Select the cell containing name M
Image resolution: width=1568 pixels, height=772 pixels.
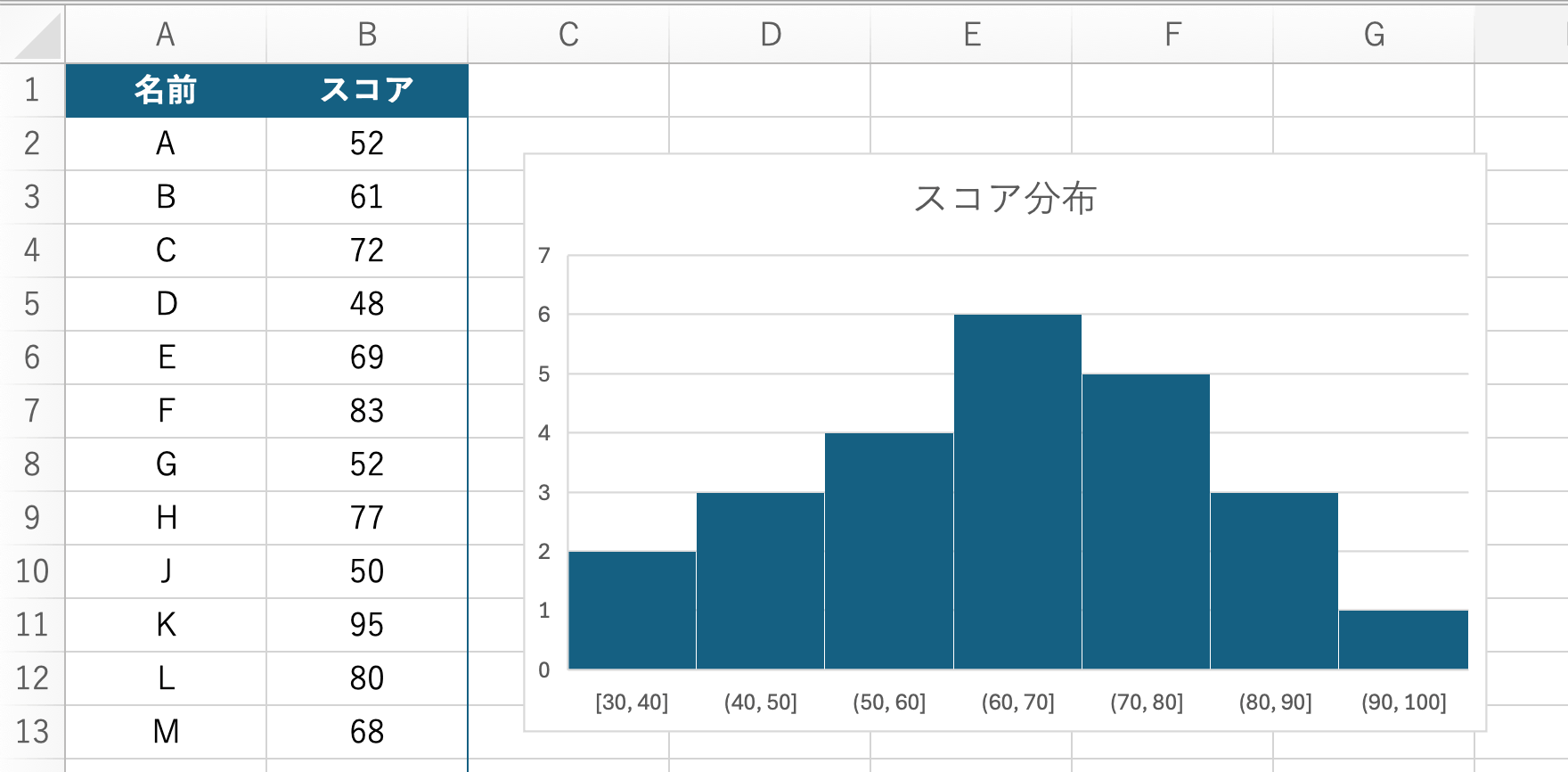[166, 732]
